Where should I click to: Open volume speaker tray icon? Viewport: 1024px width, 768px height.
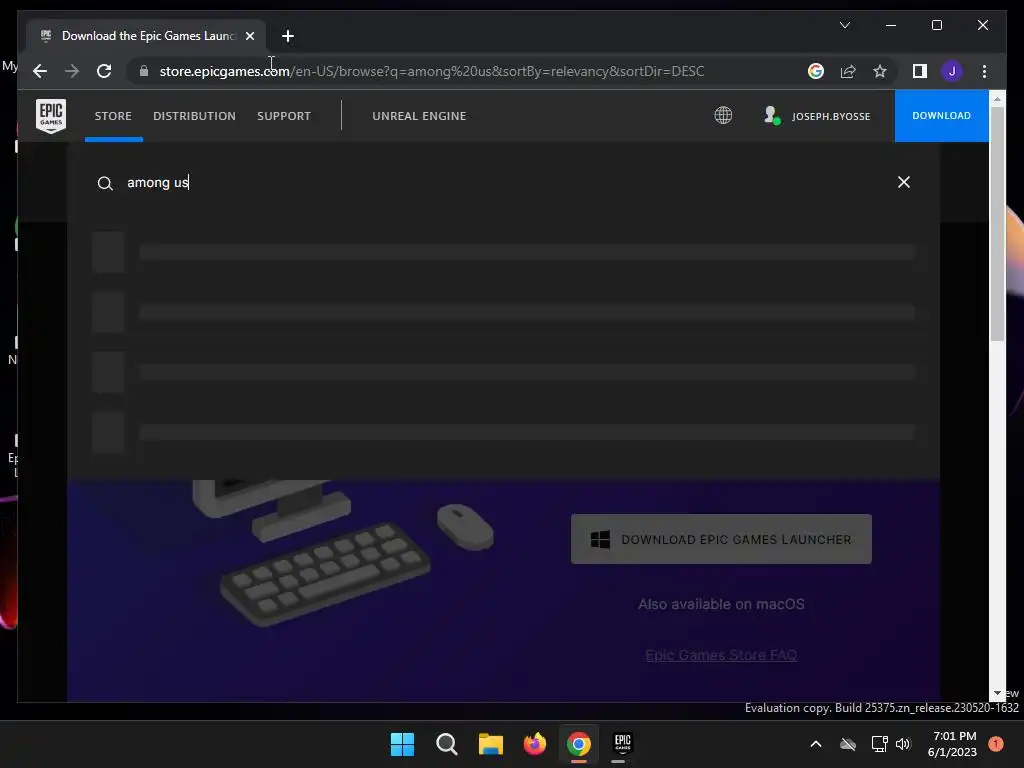coord(903,744)
